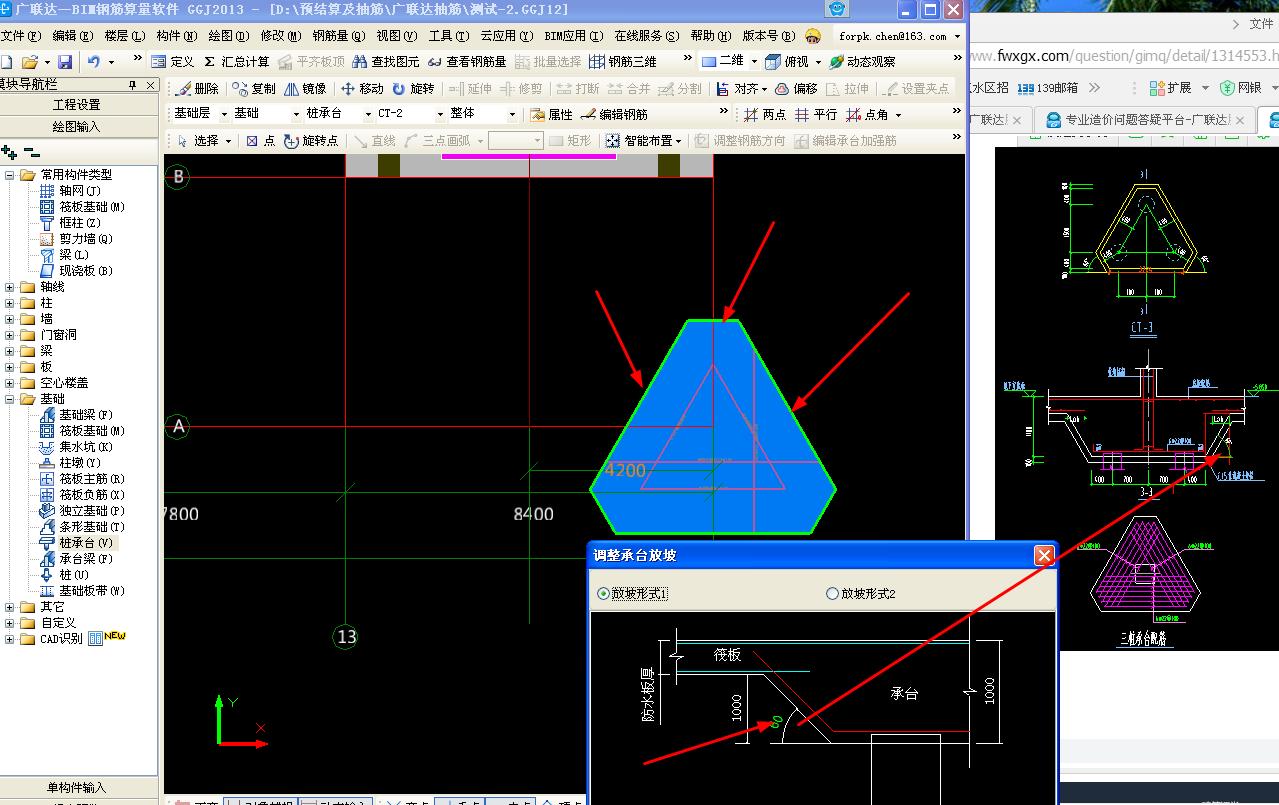Open 钢筋三维 rebar 3D view
Viewport: 1279px width, 805px height.
point(623,62)
